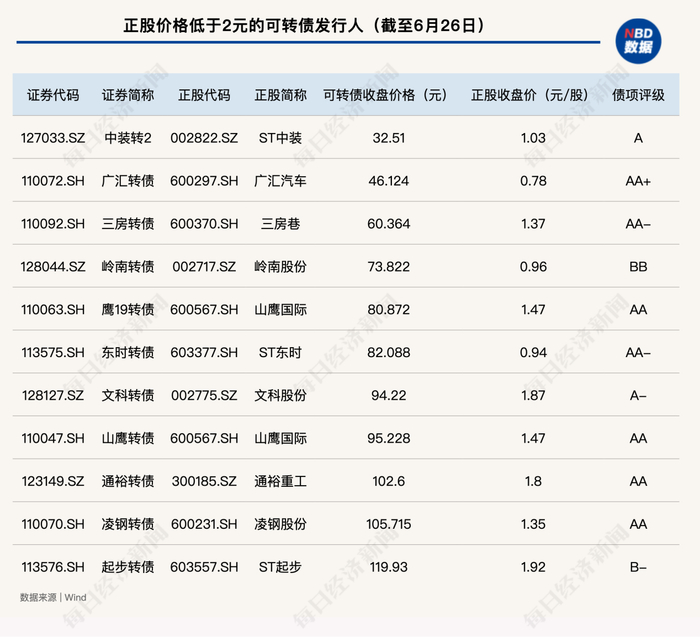Select security code 110063.SH
Screen dimensions: 700x637
coord(53,309)
